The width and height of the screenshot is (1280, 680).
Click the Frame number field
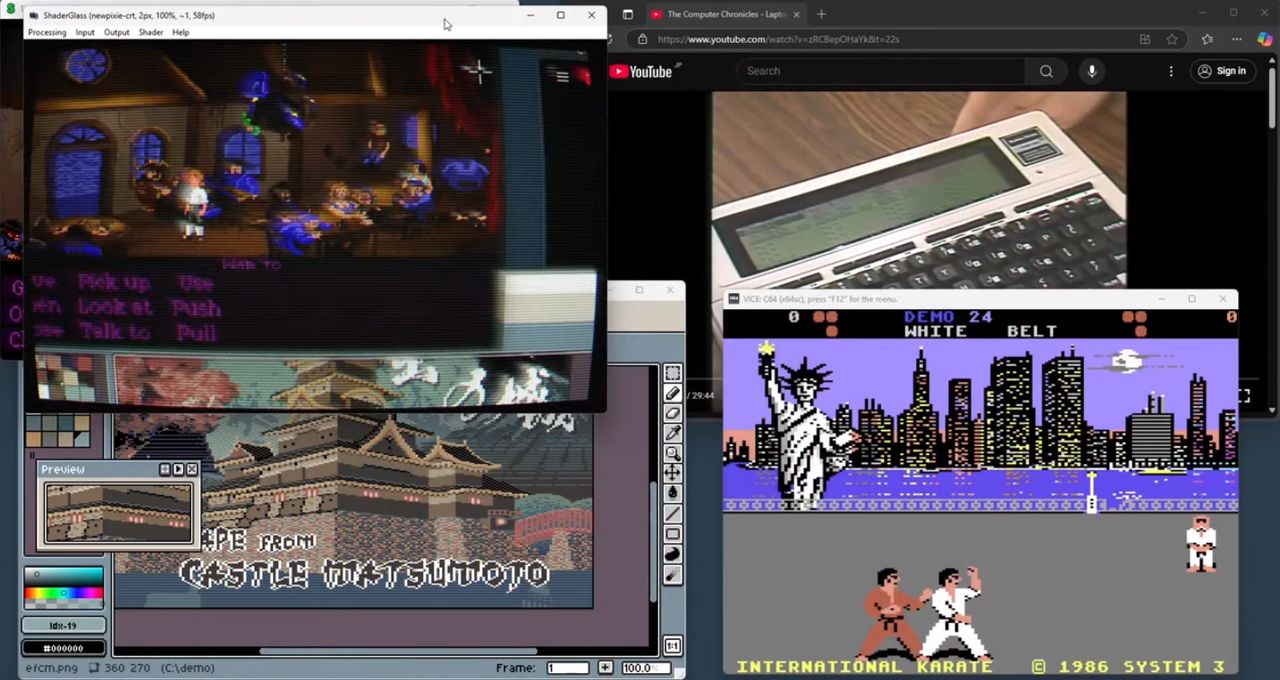[568, 667]
